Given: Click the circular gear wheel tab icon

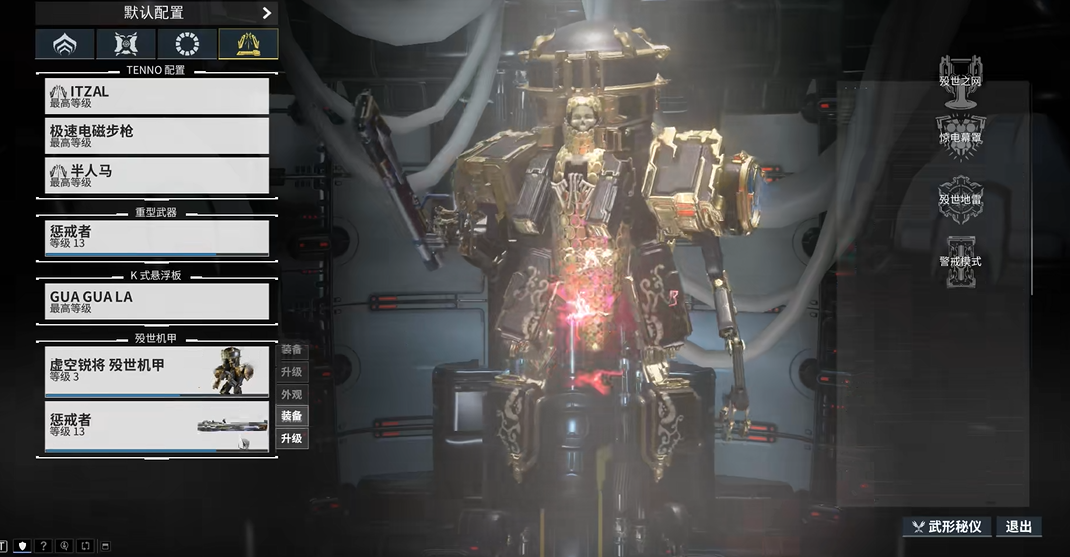Looking at the screenshot, I should pyautogui.click(x=187, y=44).
